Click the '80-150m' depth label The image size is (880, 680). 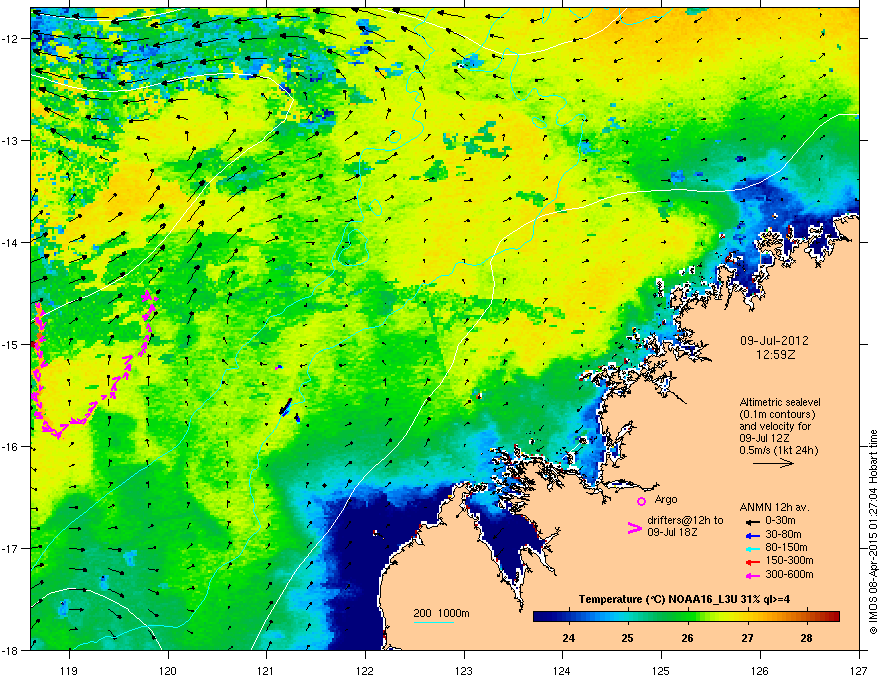point(786,548)
